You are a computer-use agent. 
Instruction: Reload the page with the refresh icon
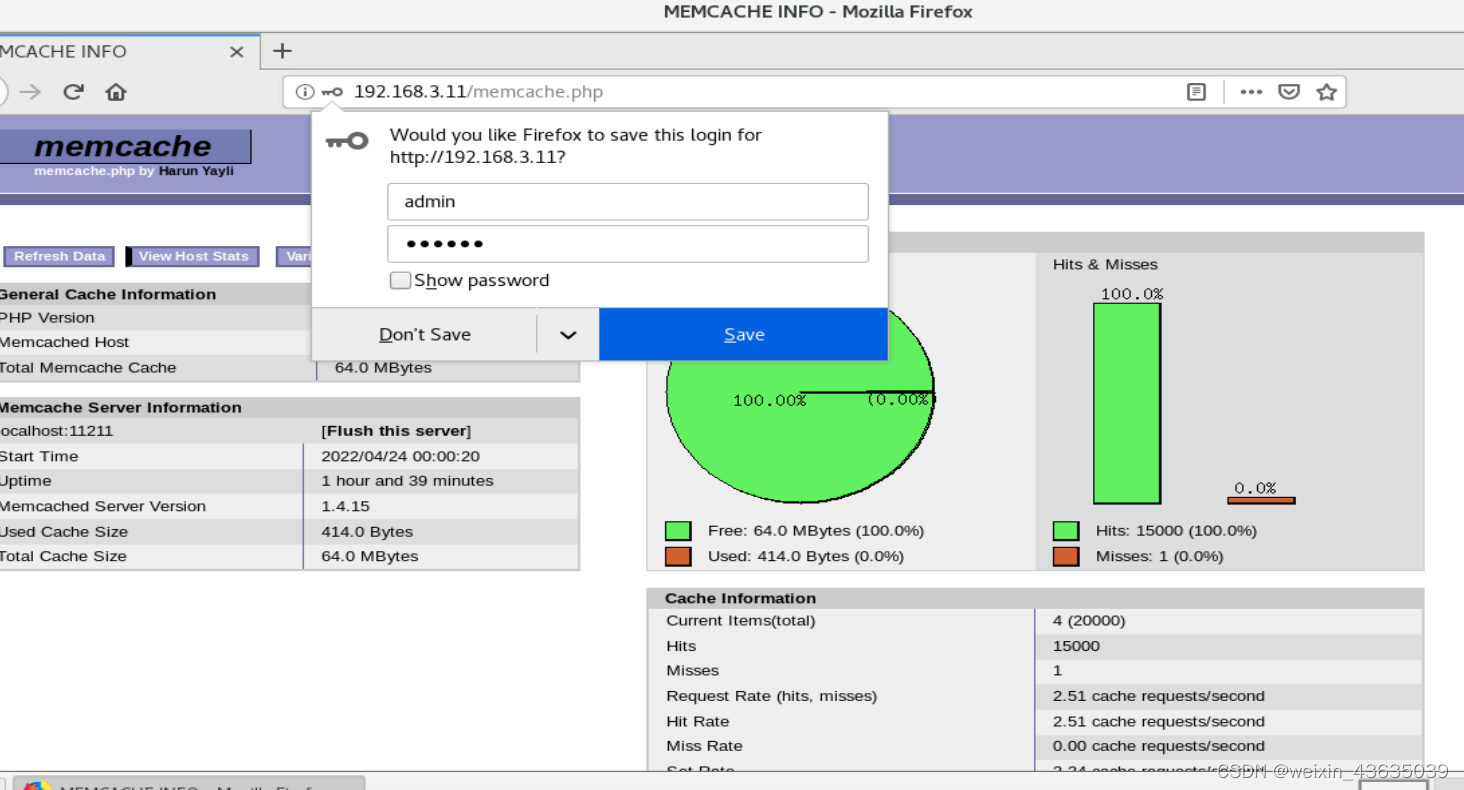point(73,92)
